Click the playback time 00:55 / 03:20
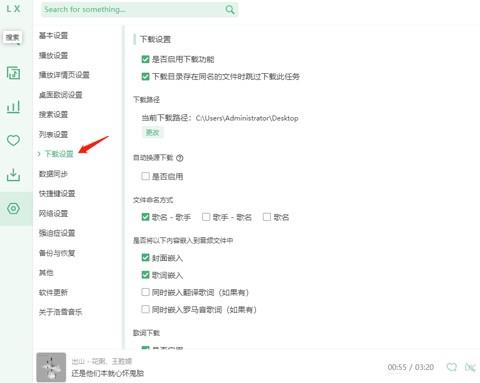 pyautogui.click(x=411, y=367)
